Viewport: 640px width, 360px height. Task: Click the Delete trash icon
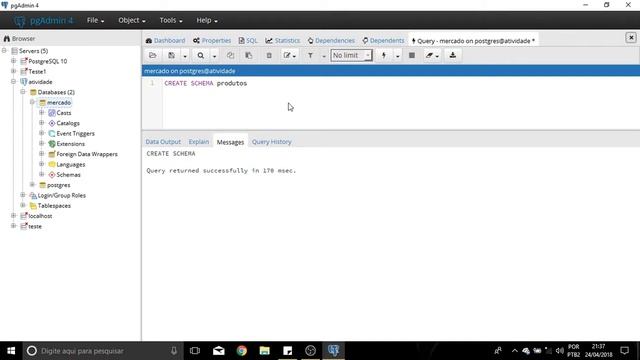tap(269, 56)
